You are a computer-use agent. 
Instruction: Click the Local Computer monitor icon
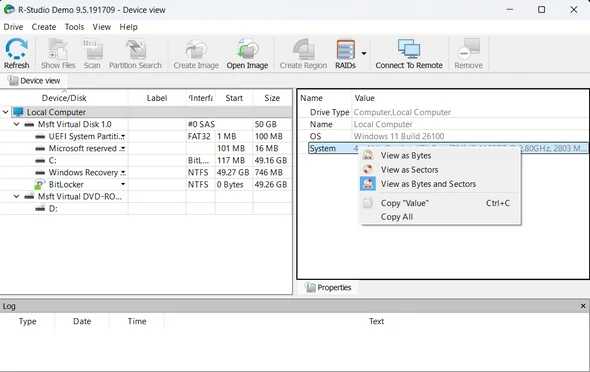18,112
